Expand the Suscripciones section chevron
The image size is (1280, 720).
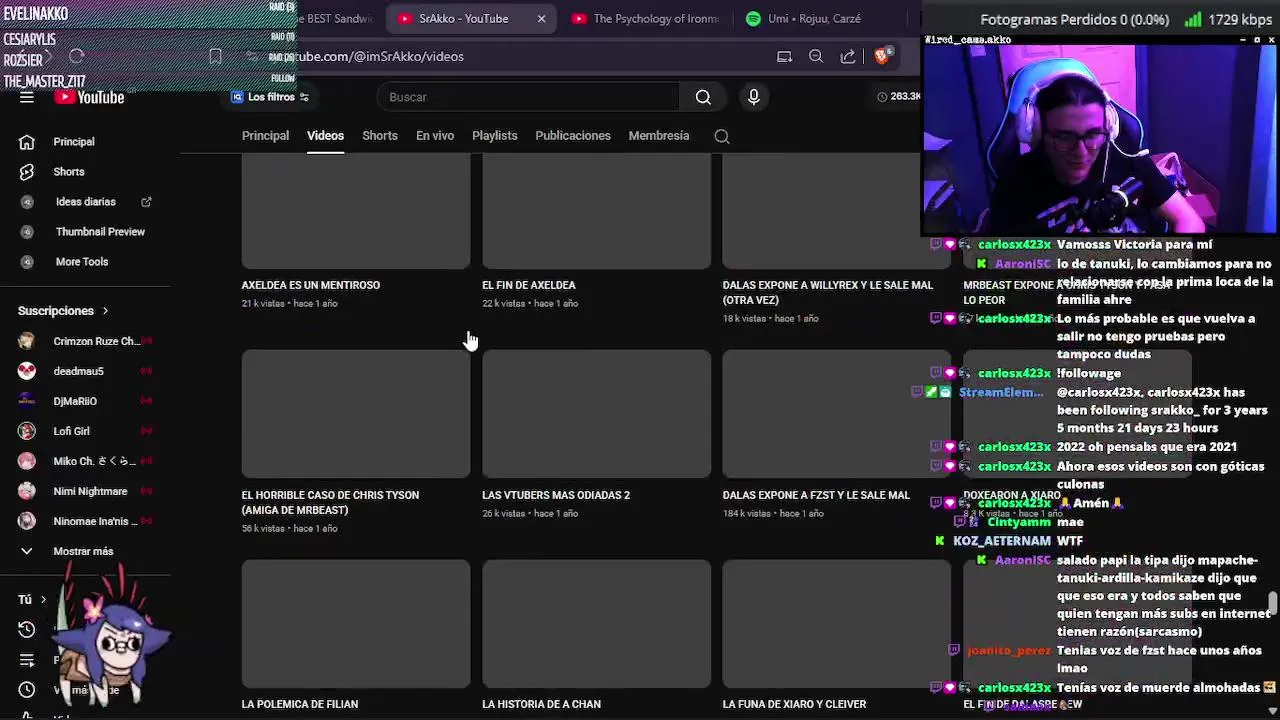[105, 311]
